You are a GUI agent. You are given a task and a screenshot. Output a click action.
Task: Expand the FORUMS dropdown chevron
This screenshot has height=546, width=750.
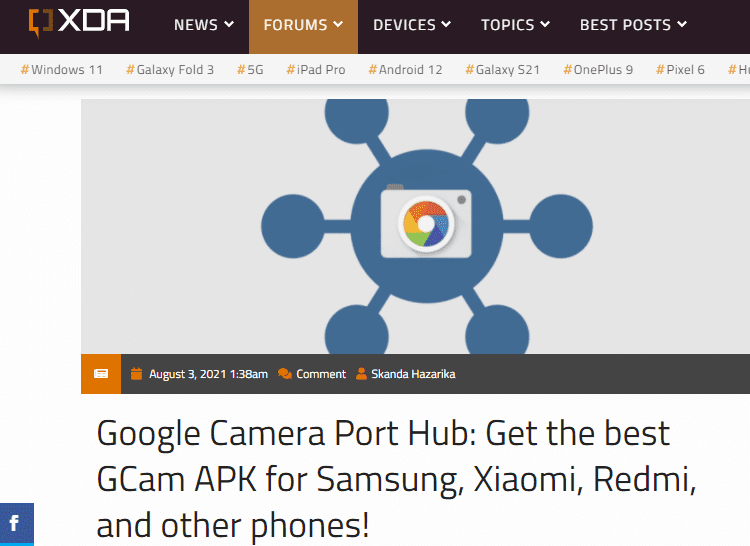pyautogui.click(x=338, y=24)
